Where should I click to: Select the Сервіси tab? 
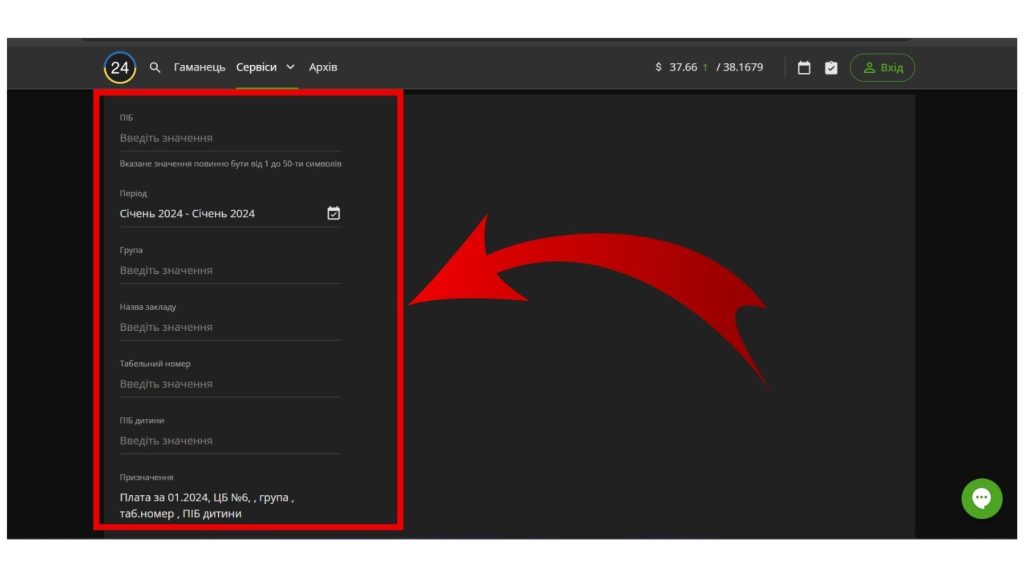click(x=256, y=67)
